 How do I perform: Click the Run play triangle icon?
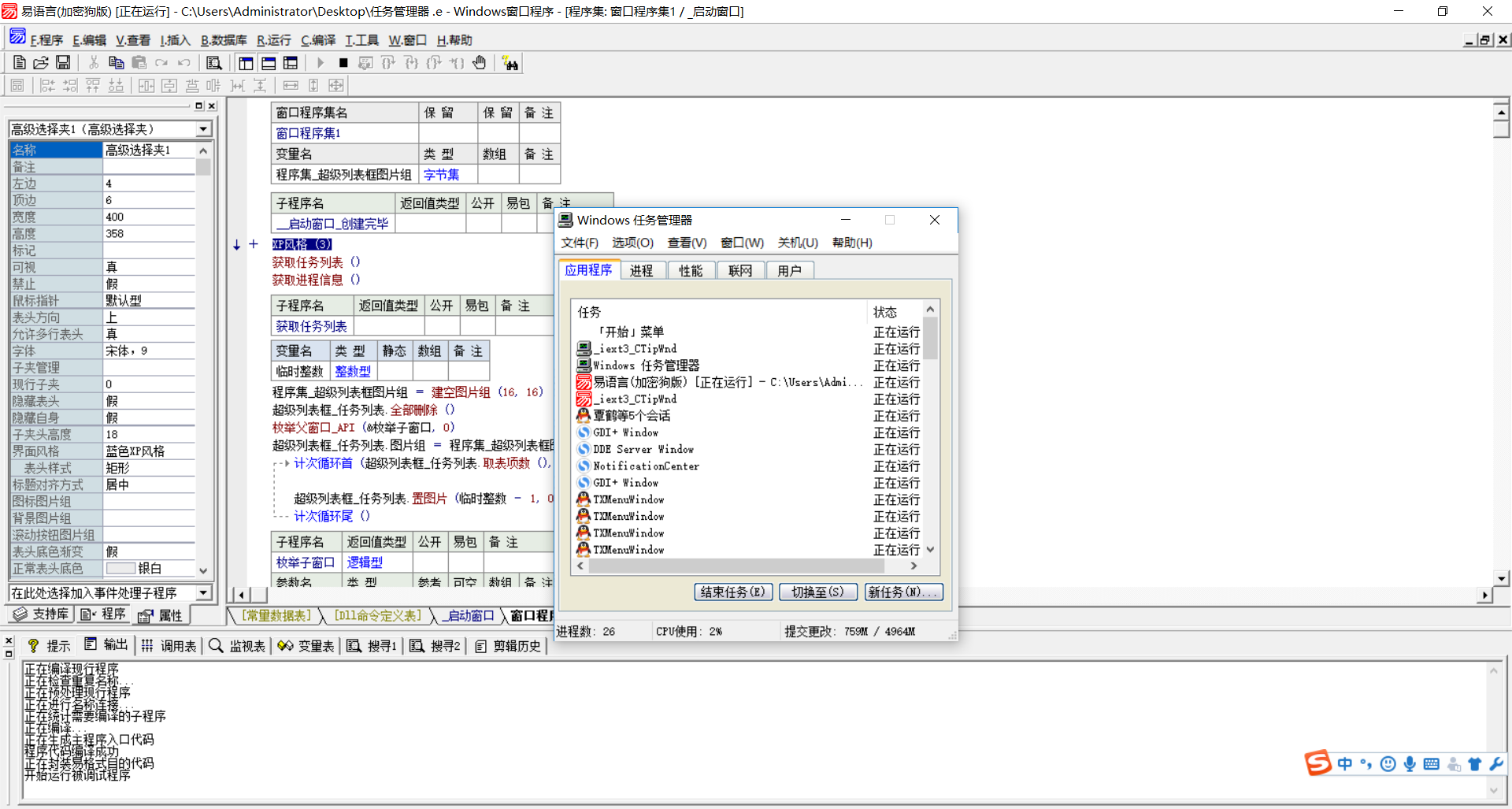pos(321,62)
